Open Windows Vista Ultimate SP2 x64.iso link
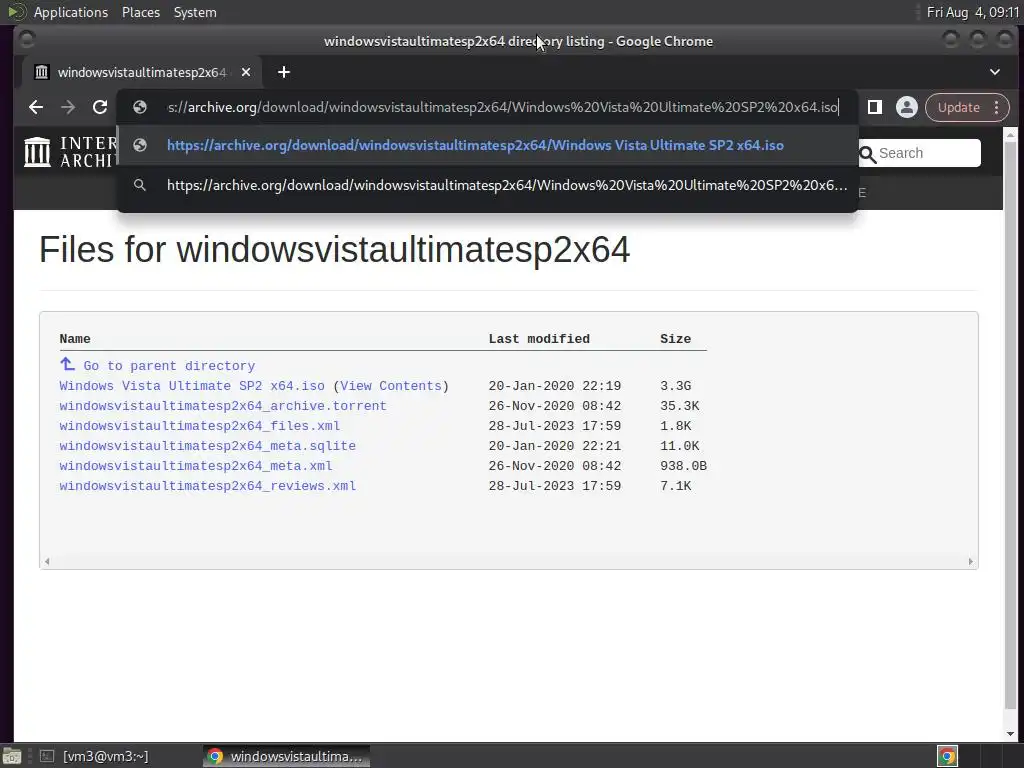The width and height of the screenshot is (1024, 768). click(192, 386)
